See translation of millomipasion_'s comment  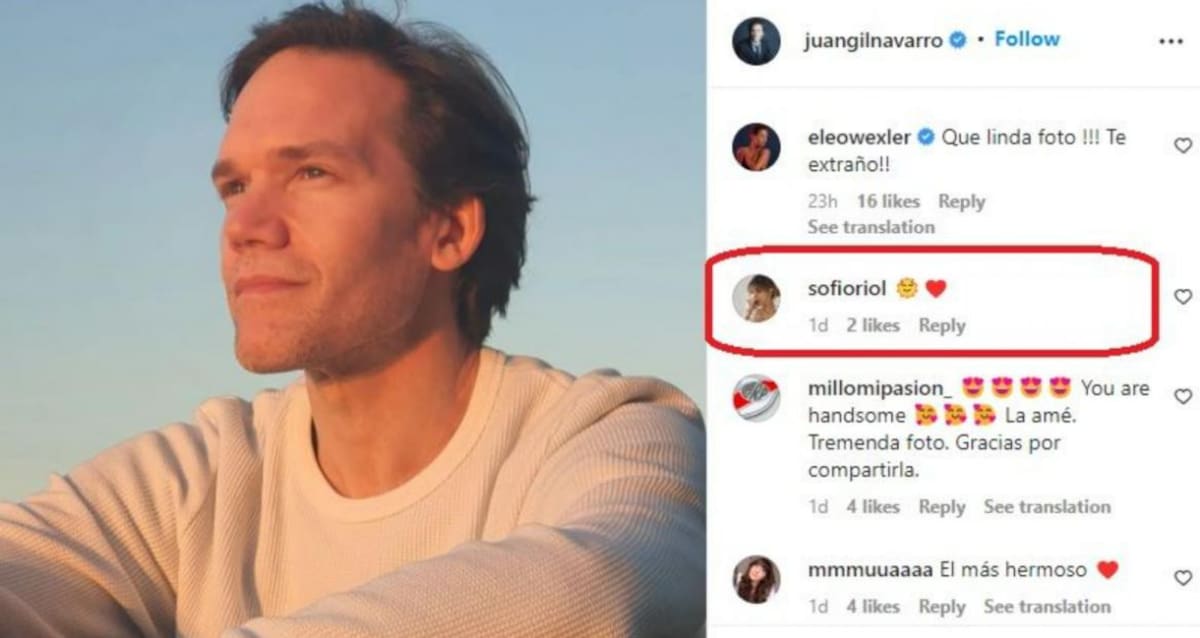pos(1048,507)
